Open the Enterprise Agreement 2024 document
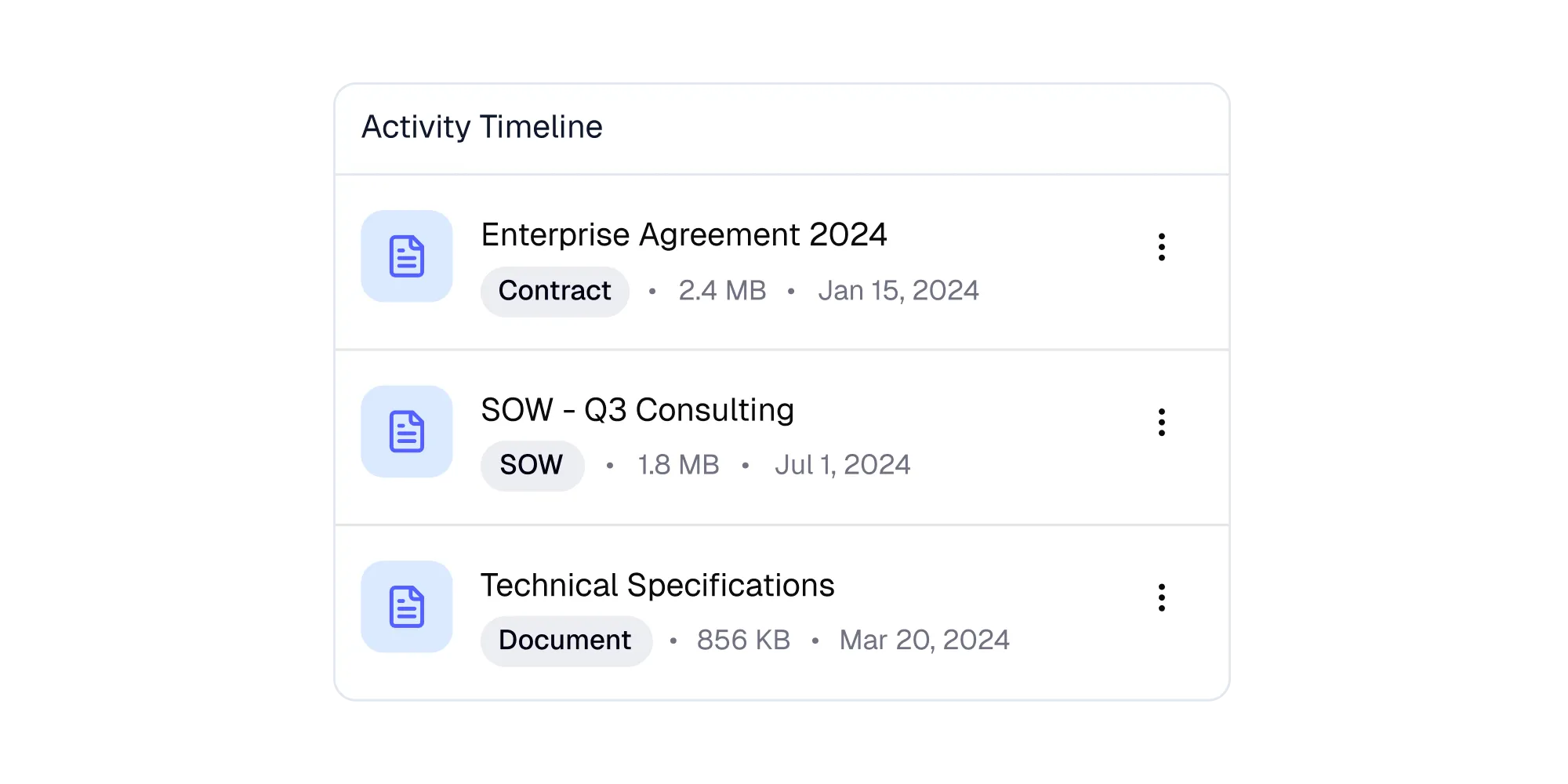The image size is (1568, 784). [684, 234]
